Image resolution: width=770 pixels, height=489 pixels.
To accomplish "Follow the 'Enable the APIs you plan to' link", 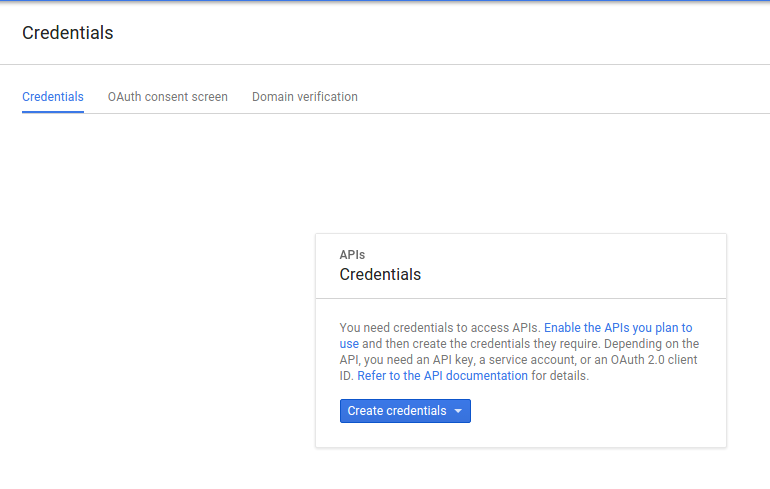I will tap(618, 327).
